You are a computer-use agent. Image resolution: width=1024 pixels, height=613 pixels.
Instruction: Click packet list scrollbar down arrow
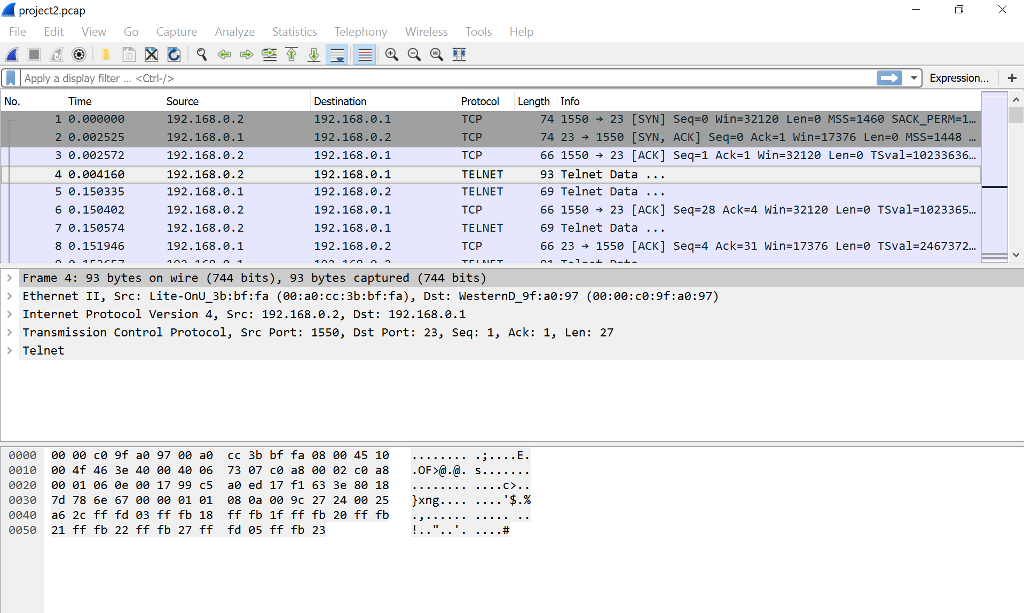point(1016,255)
